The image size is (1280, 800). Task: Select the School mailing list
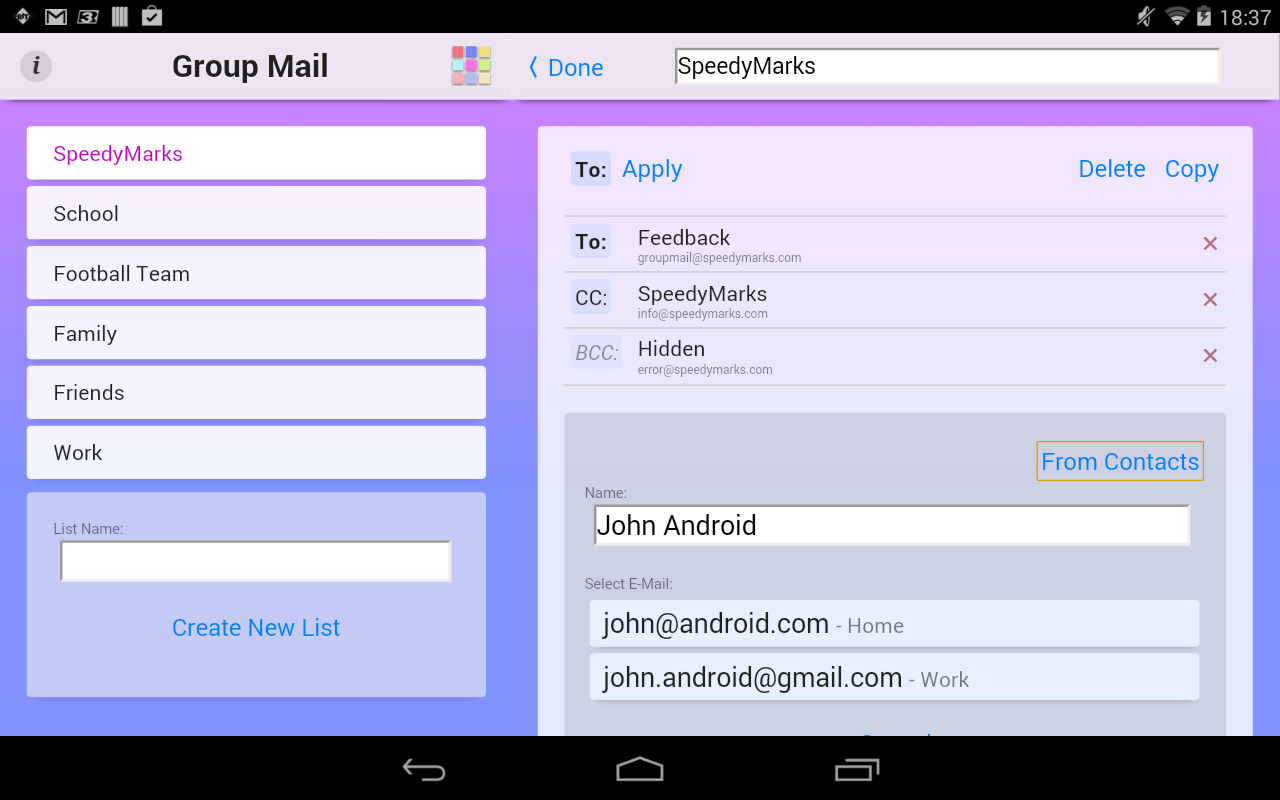coord(256,212)
